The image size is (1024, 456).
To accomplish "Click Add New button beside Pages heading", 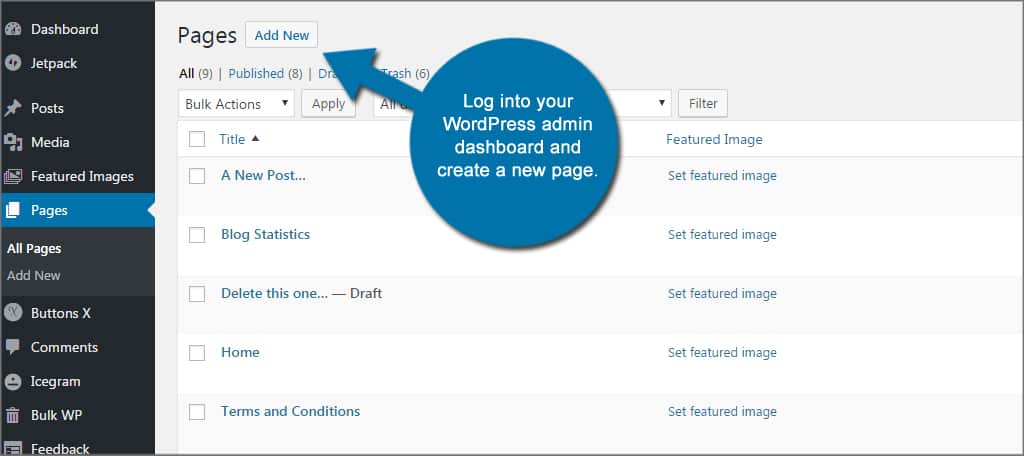I will tap(281, 35).
